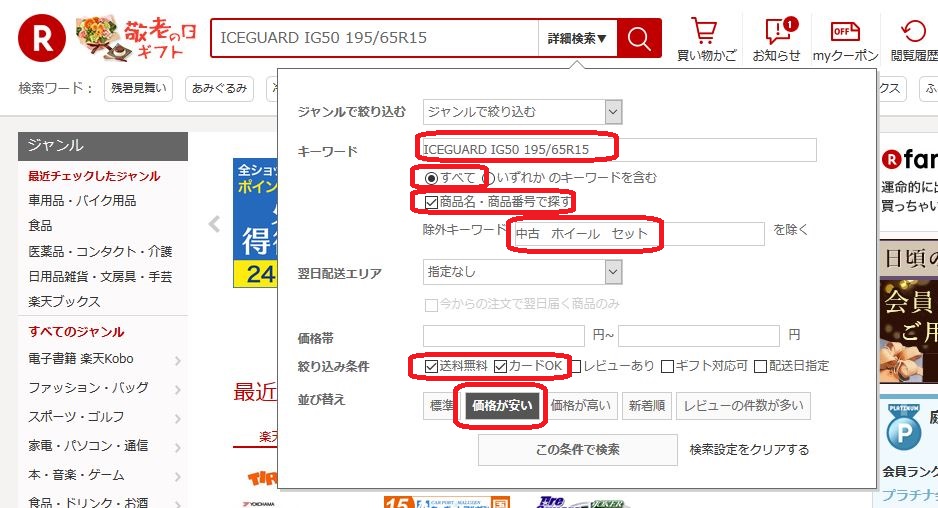The height and width of the screenshot is (508, 938).
Task: Click 検索設定をクリアする link
Action: pyautogui.click(x=749, y=449)
